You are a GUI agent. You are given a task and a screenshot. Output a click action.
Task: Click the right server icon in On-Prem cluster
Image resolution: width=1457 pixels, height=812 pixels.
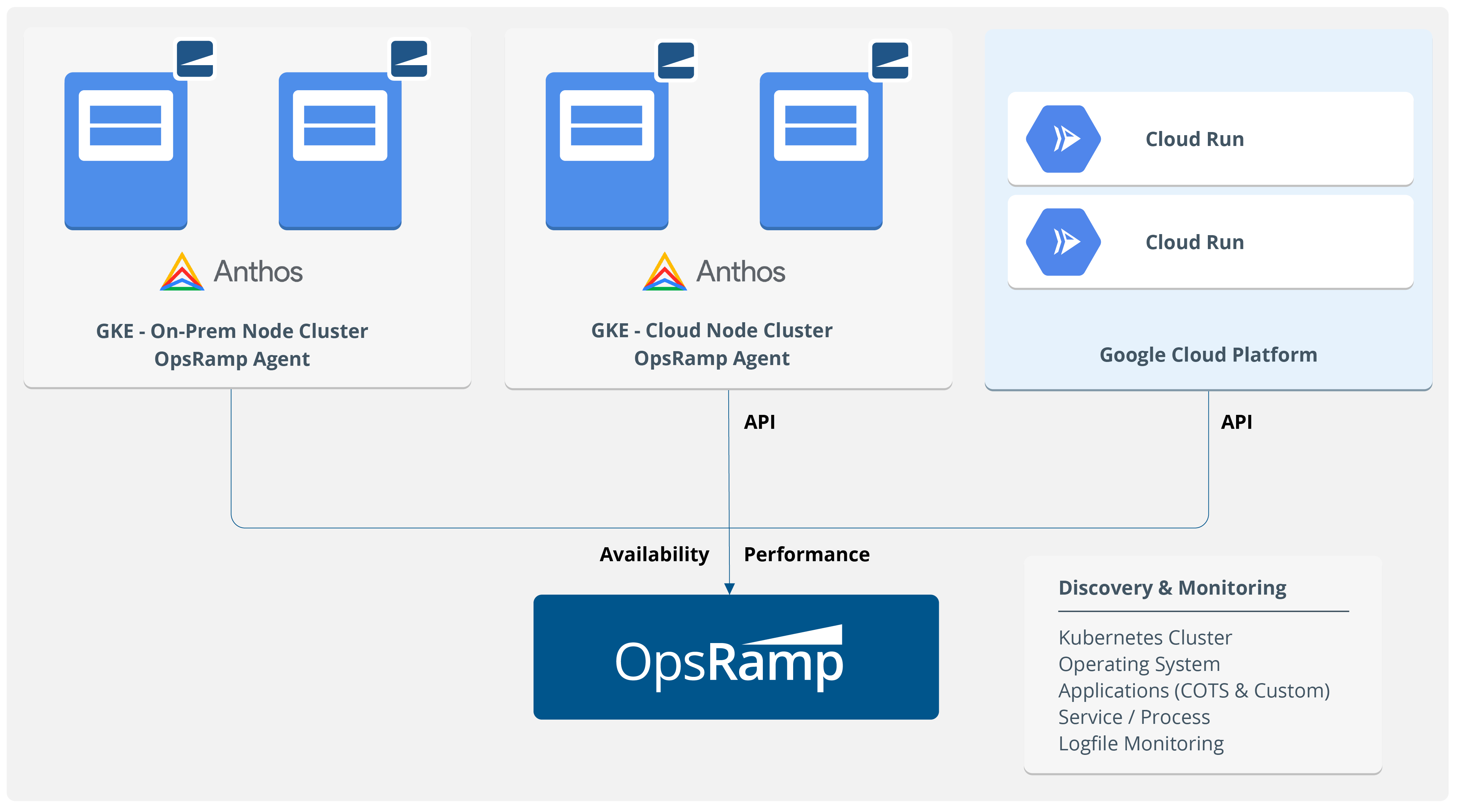[340, 150]
